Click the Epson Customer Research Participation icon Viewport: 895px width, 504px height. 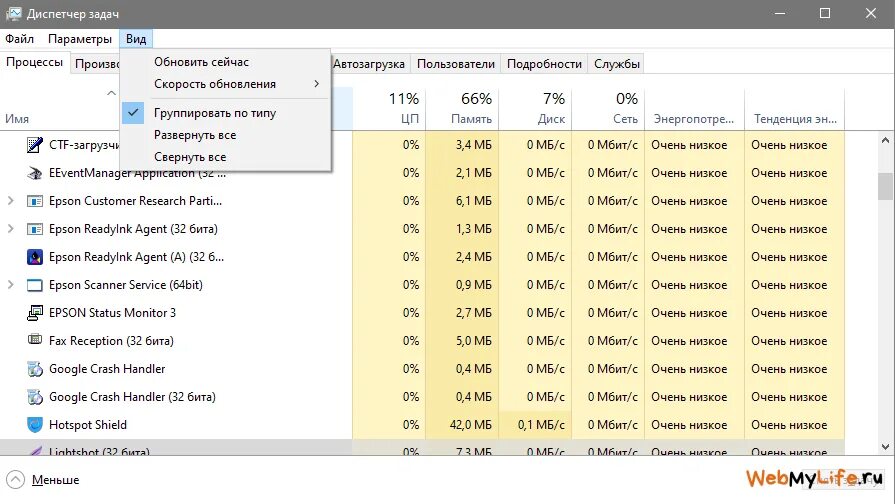tap(35, 201)
